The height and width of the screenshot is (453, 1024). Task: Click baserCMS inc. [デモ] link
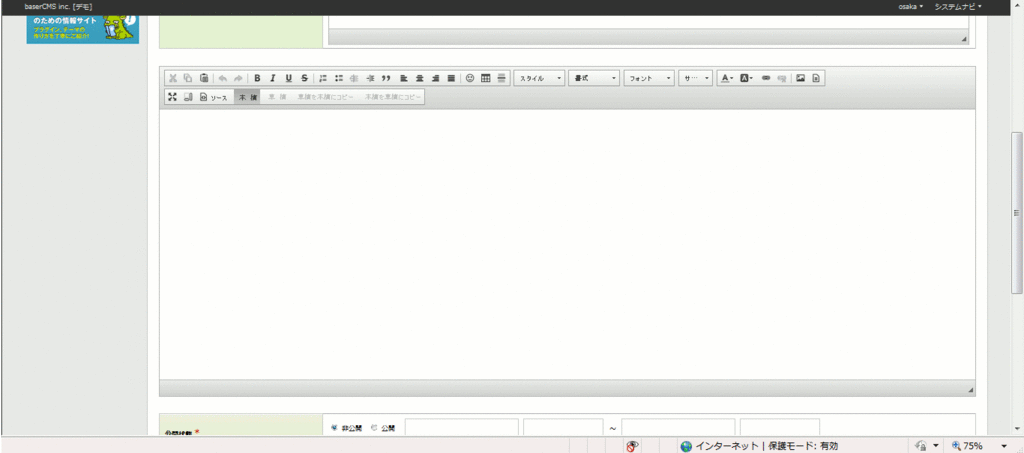pyautogui.click(x=58, y=7)
